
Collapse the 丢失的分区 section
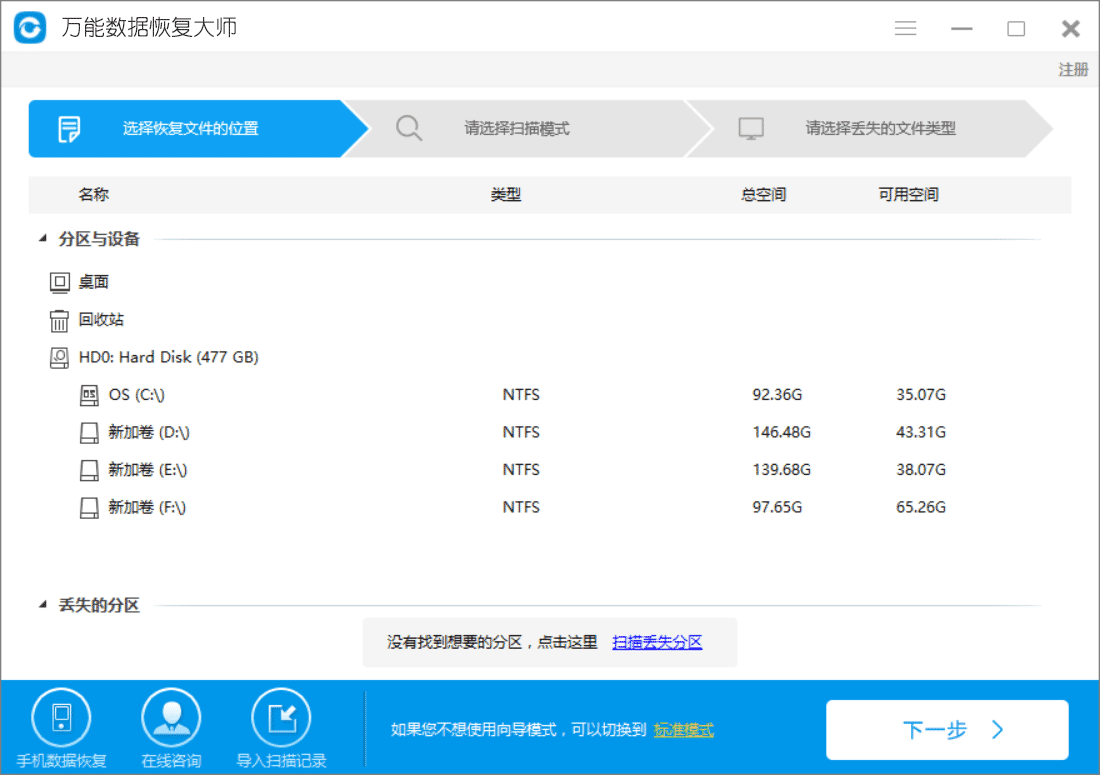pyautogui.click(x=41, y=603)
